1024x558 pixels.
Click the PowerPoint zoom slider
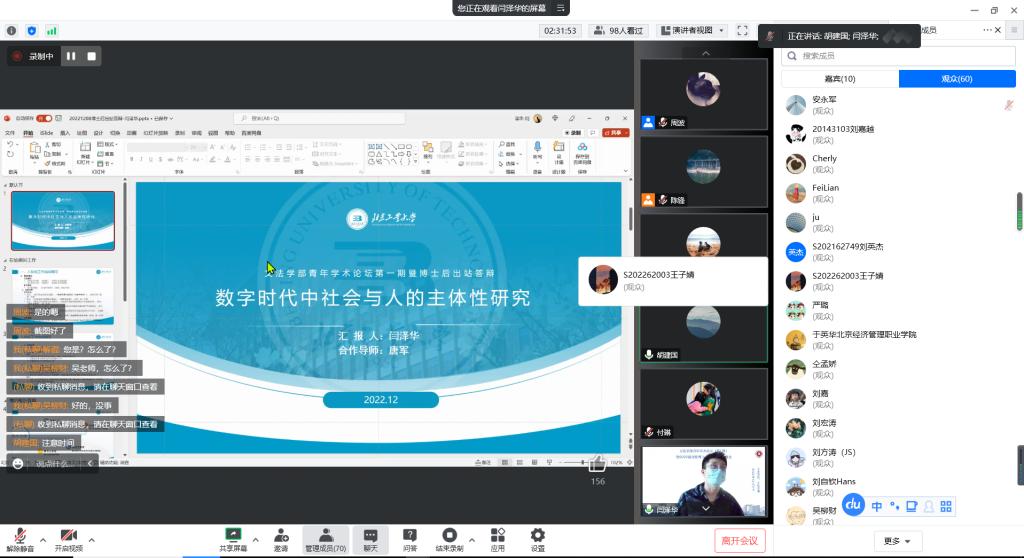pos(583,462)
